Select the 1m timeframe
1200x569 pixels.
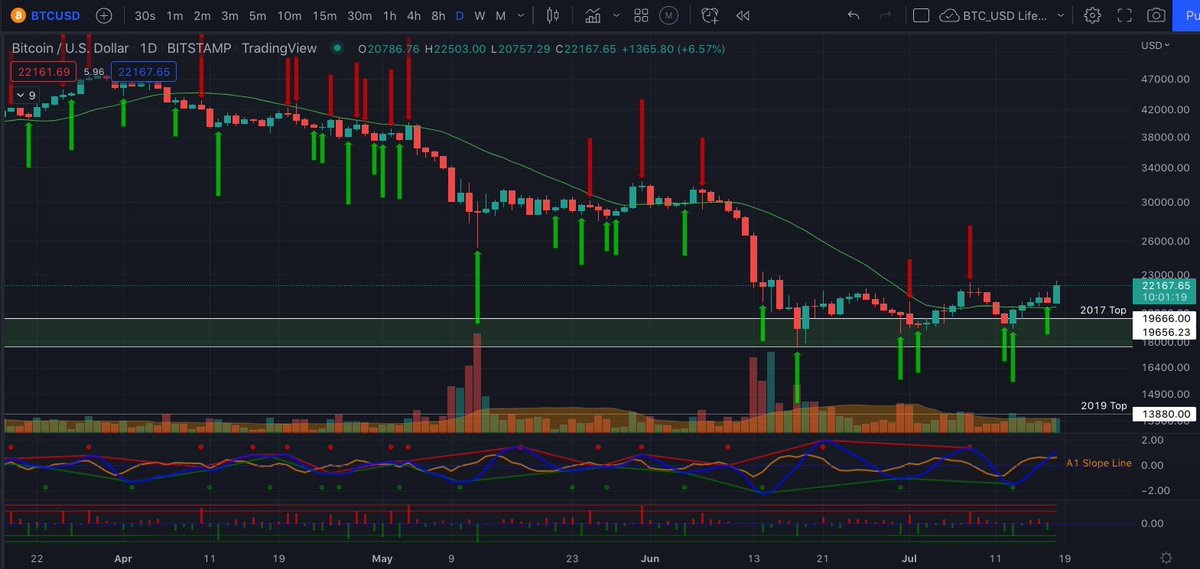point(174,16)
